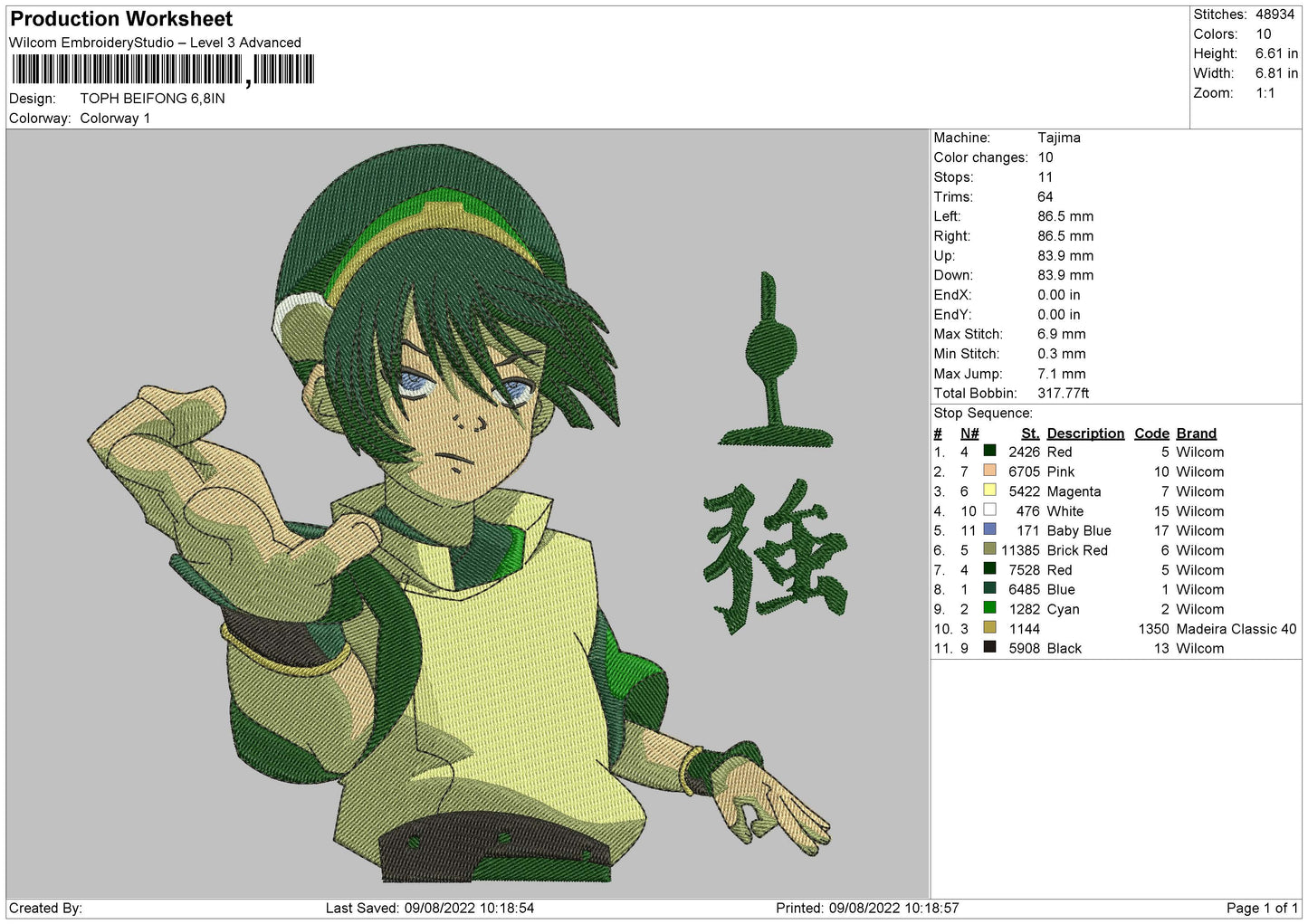
Task: Click the Description column header
Action: pyautogui.click(x=1085, y=433)
